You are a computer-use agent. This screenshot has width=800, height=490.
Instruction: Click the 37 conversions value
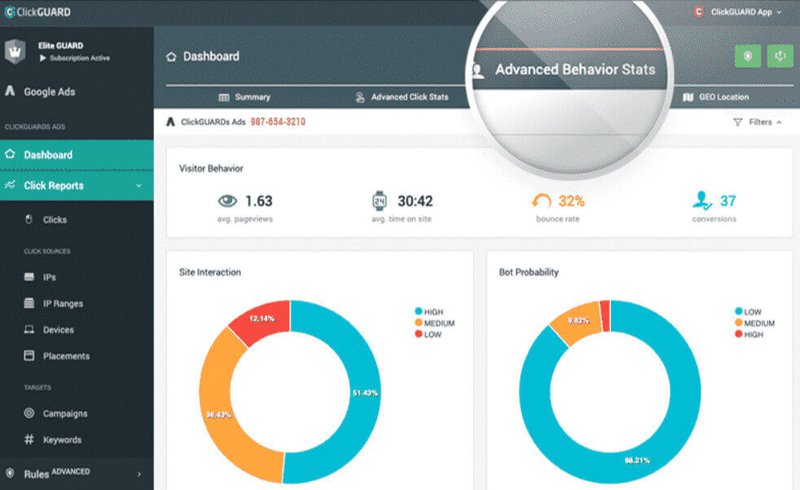point(728,201)
